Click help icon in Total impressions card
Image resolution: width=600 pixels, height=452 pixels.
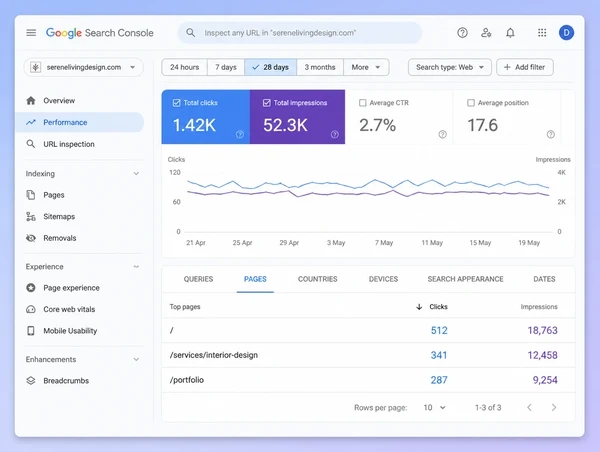click(x=335, y=134)
